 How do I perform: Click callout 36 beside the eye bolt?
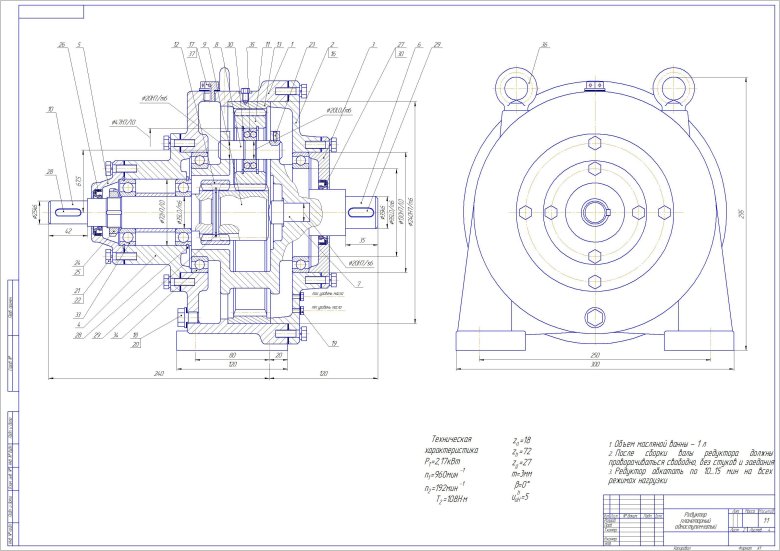click(x=544, y=45)
